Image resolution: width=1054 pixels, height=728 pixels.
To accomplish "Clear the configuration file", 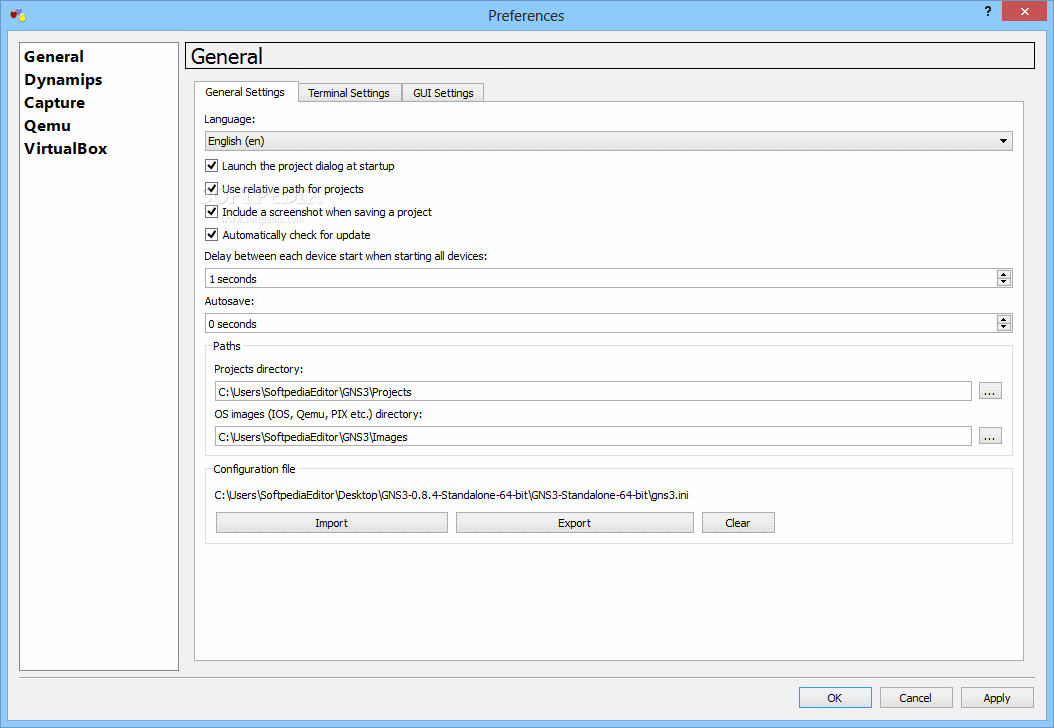I will 738,522.
